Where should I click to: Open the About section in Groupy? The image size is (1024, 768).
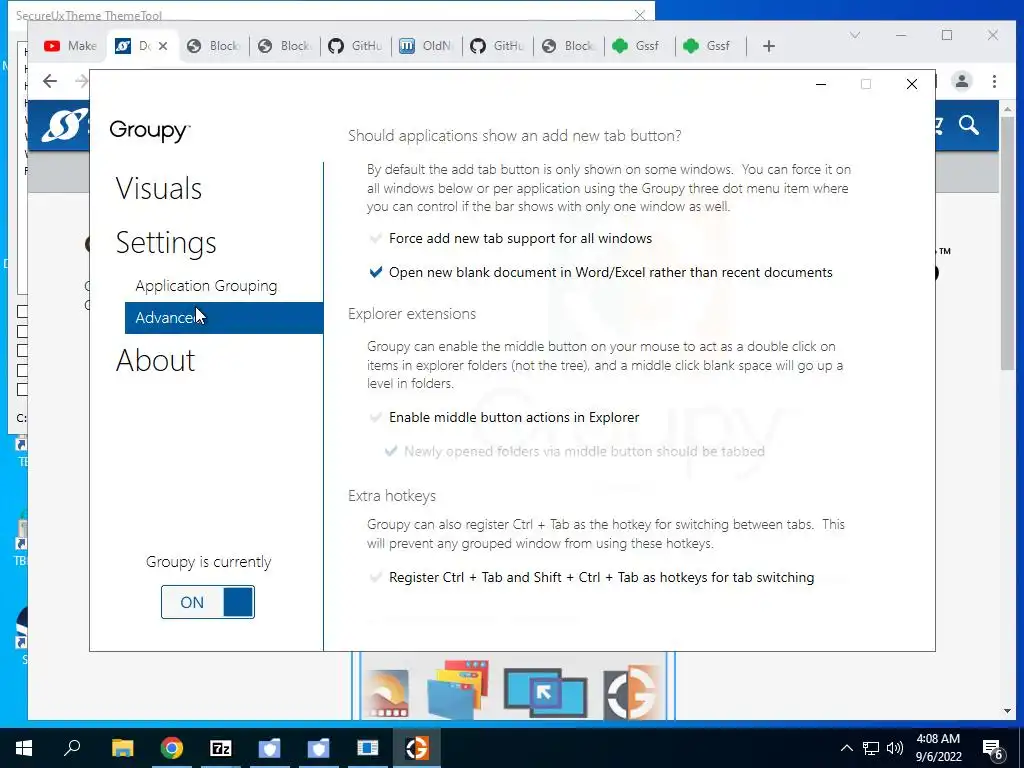pyautogui.click(x=155, y=360)
